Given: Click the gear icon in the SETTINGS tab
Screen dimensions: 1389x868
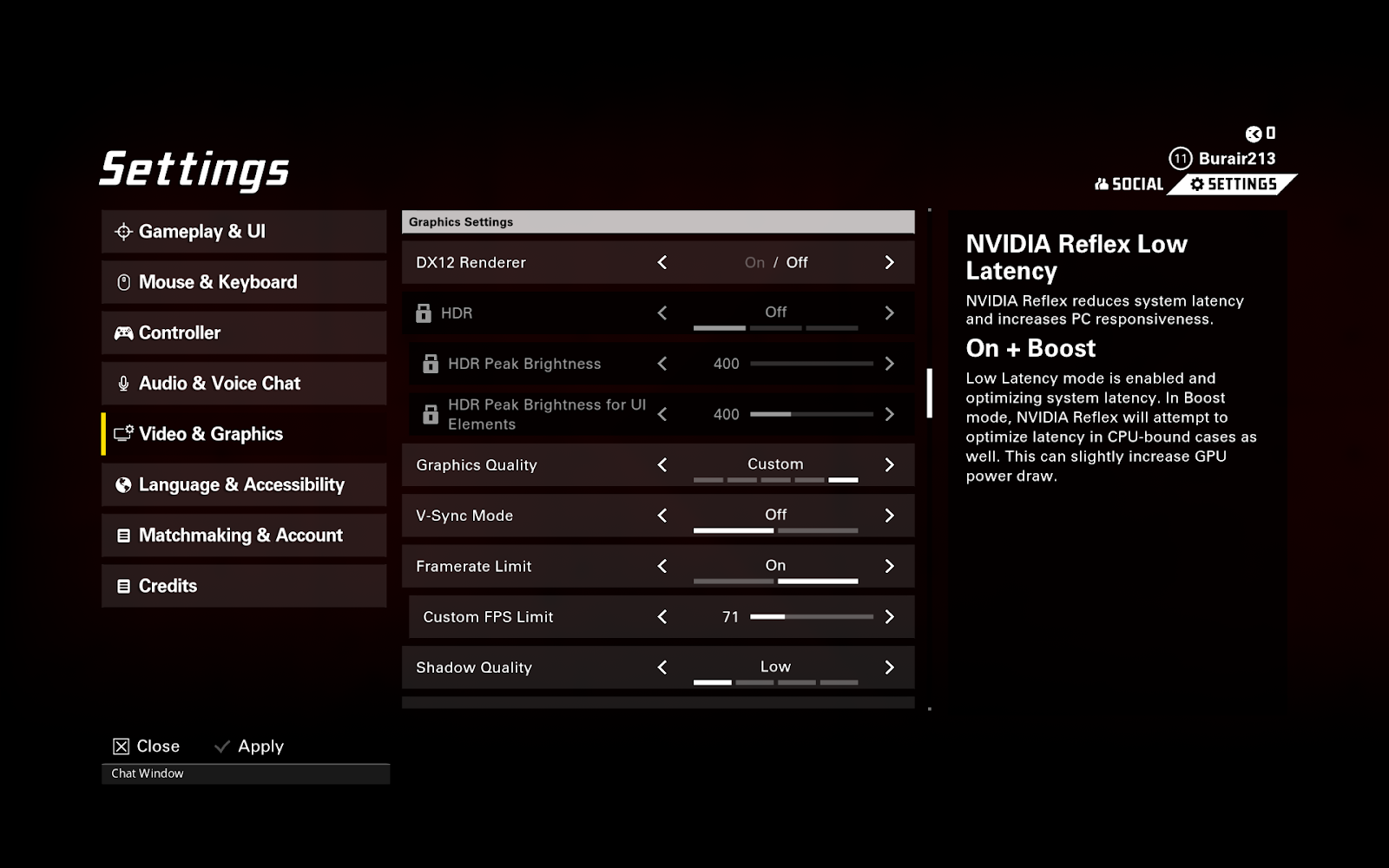Looking at the screenshot, I should [x=1197, y=184].
